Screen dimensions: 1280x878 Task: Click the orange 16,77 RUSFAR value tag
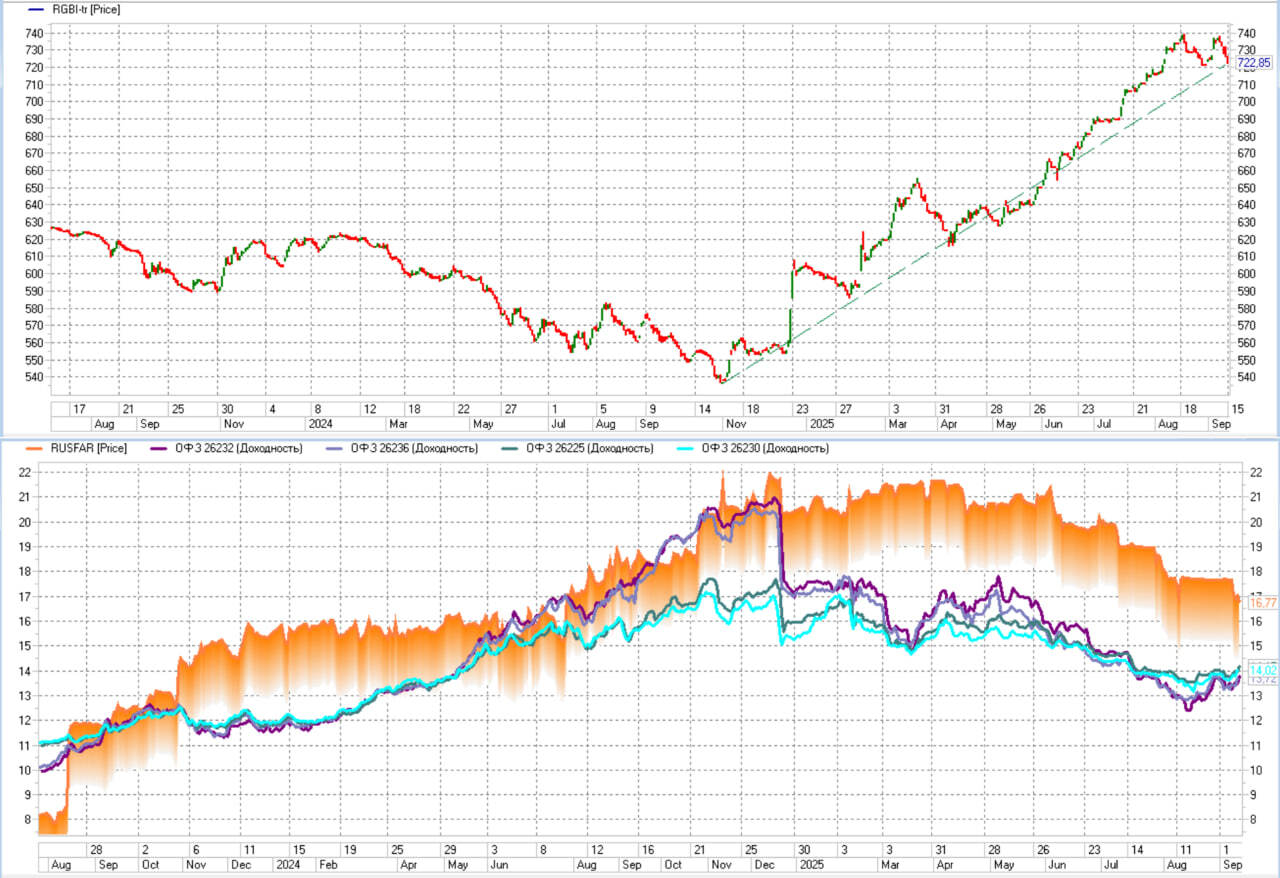click(x=1263, y=603)
